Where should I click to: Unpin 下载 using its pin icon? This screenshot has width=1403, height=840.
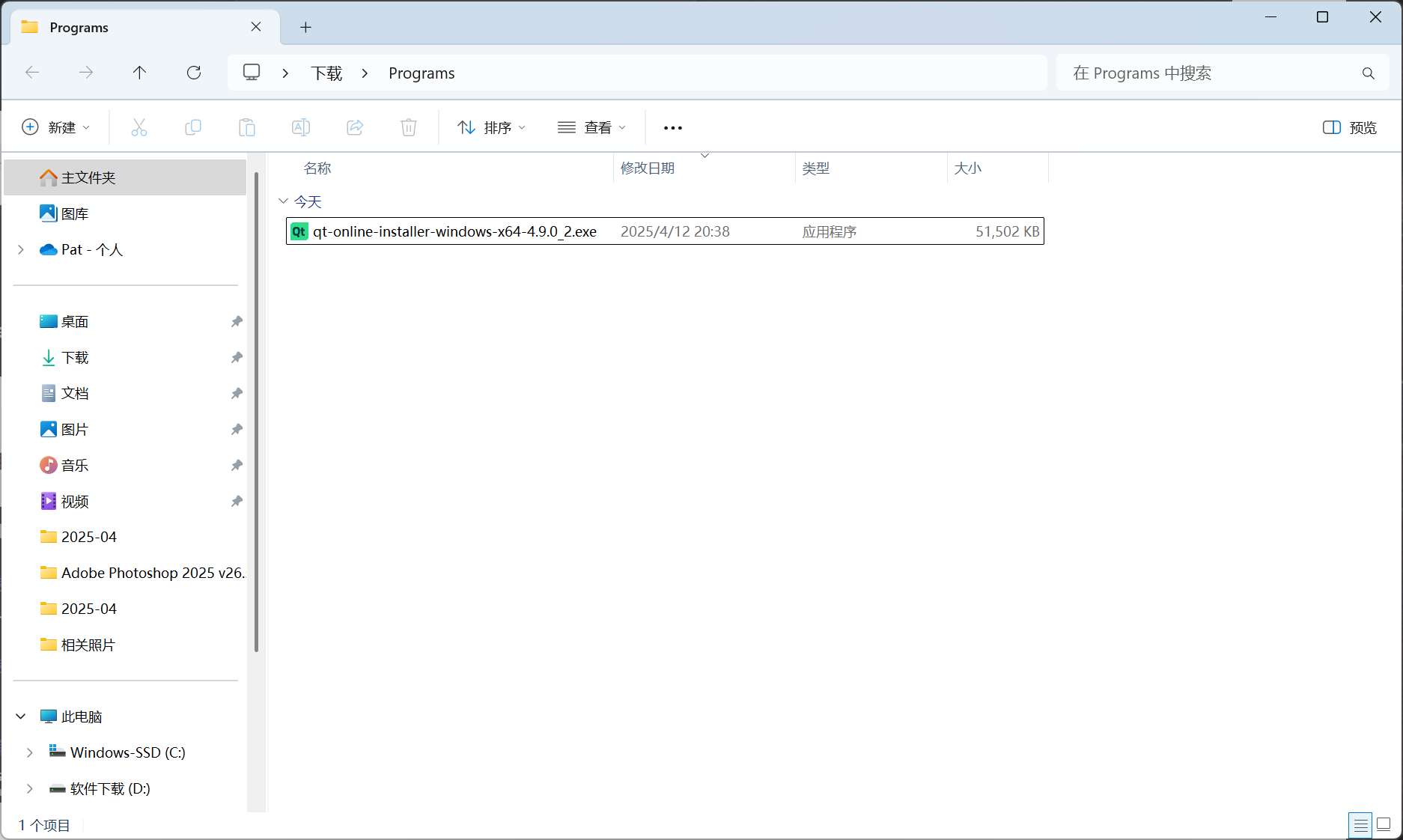point(237,357)
